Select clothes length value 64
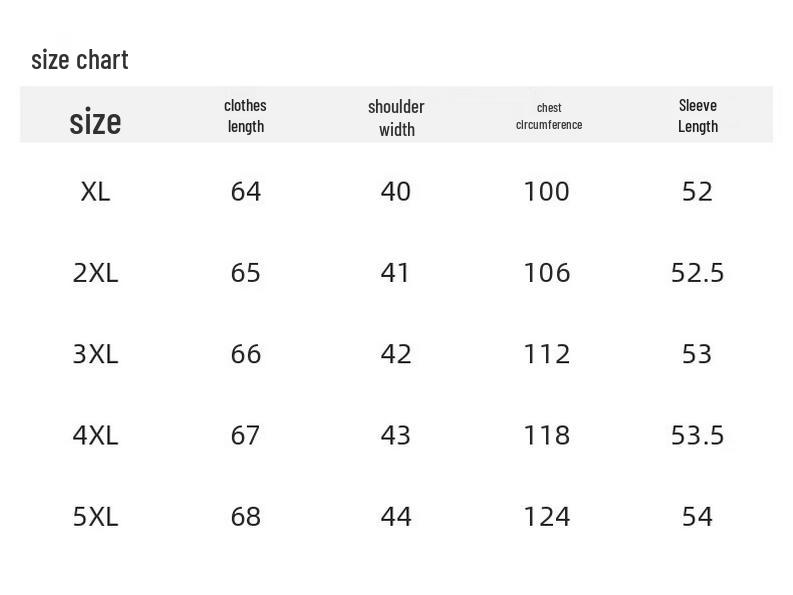 (x=246, y=191)
